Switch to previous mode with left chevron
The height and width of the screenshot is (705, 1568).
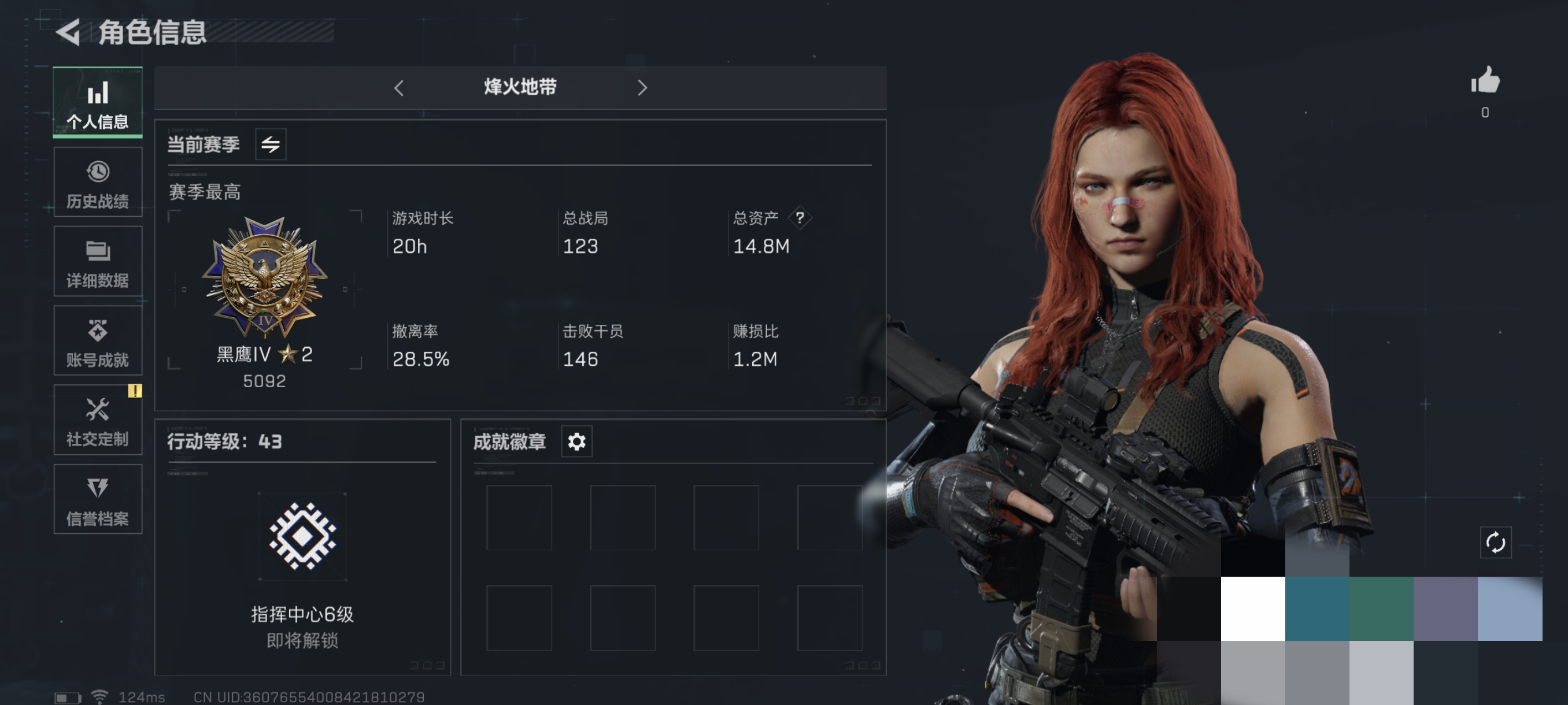coord(399,88)
